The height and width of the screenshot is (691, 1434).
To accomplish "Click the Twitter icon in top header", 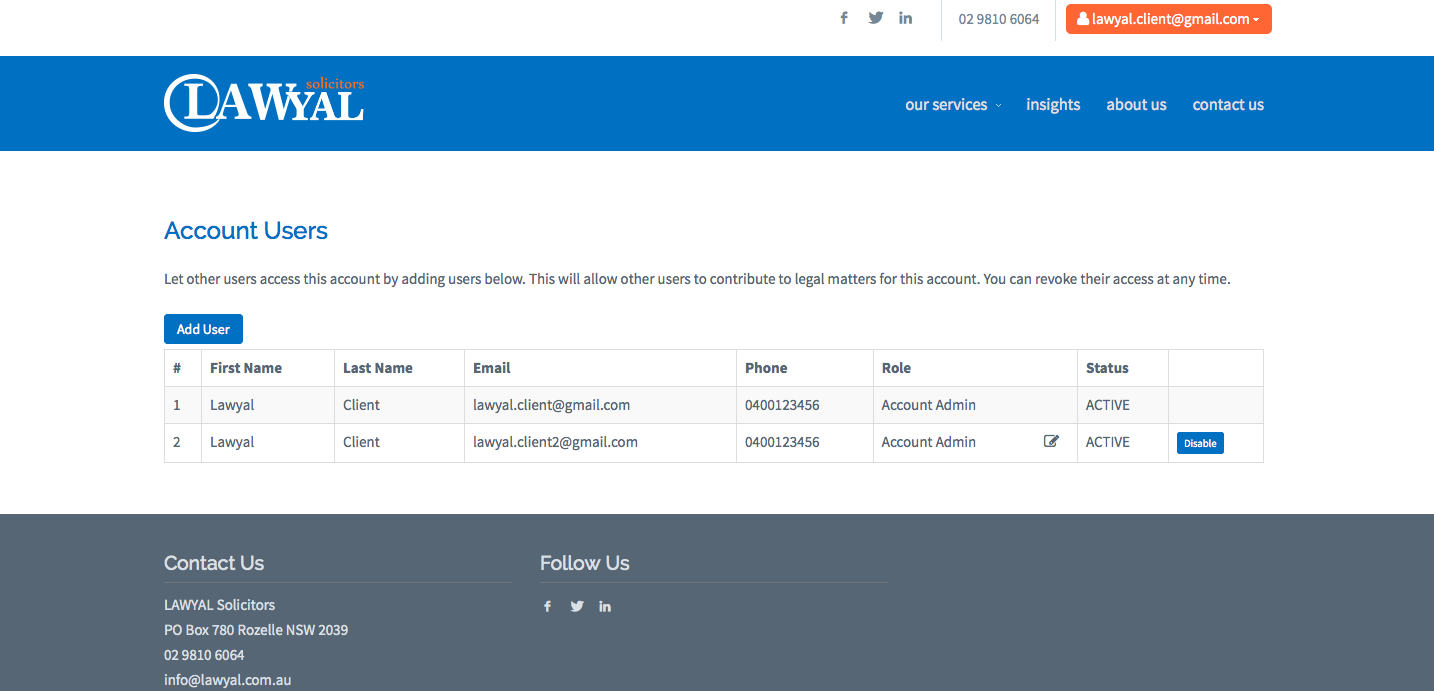I will [876, 18].
